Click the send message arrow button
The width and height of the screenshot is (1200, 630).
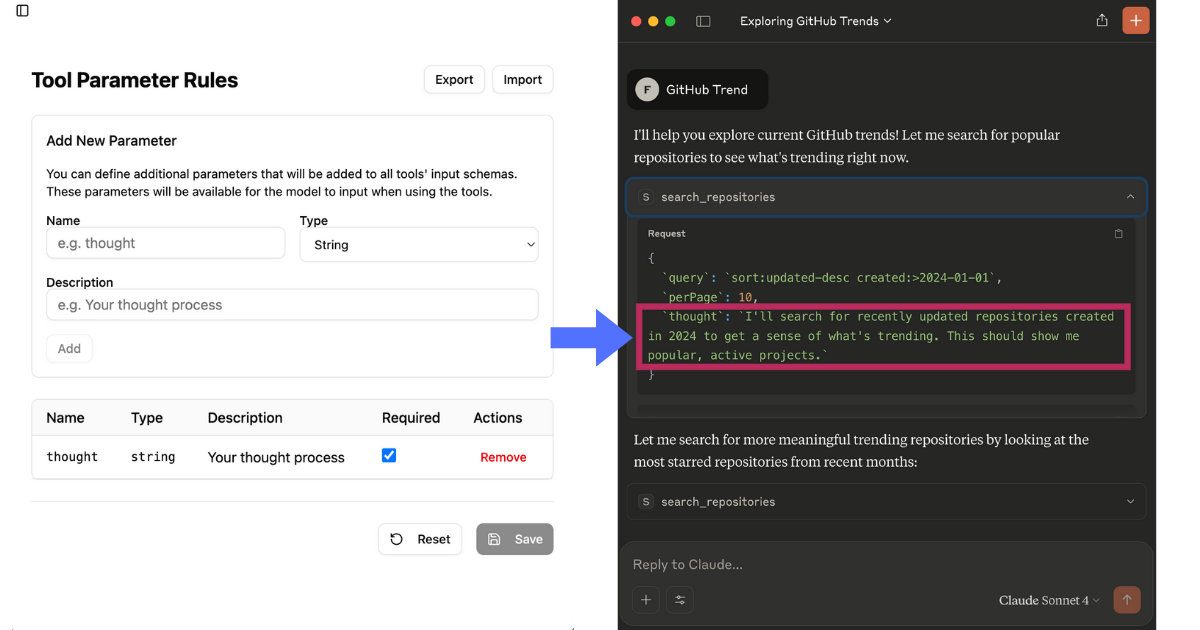click(x=1127, y=600)
